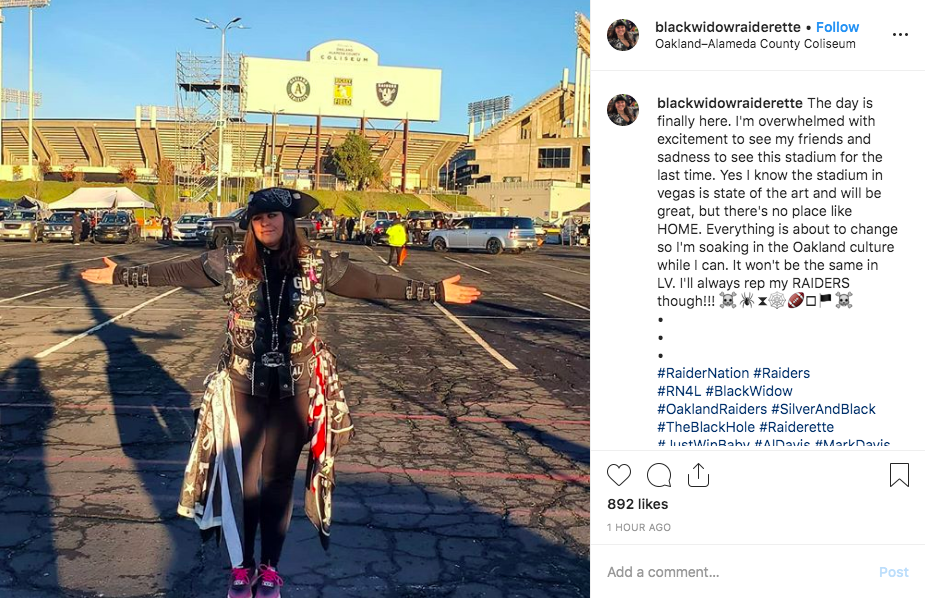
Task: Save post with the bookmark icon
Action: point(899,475)
